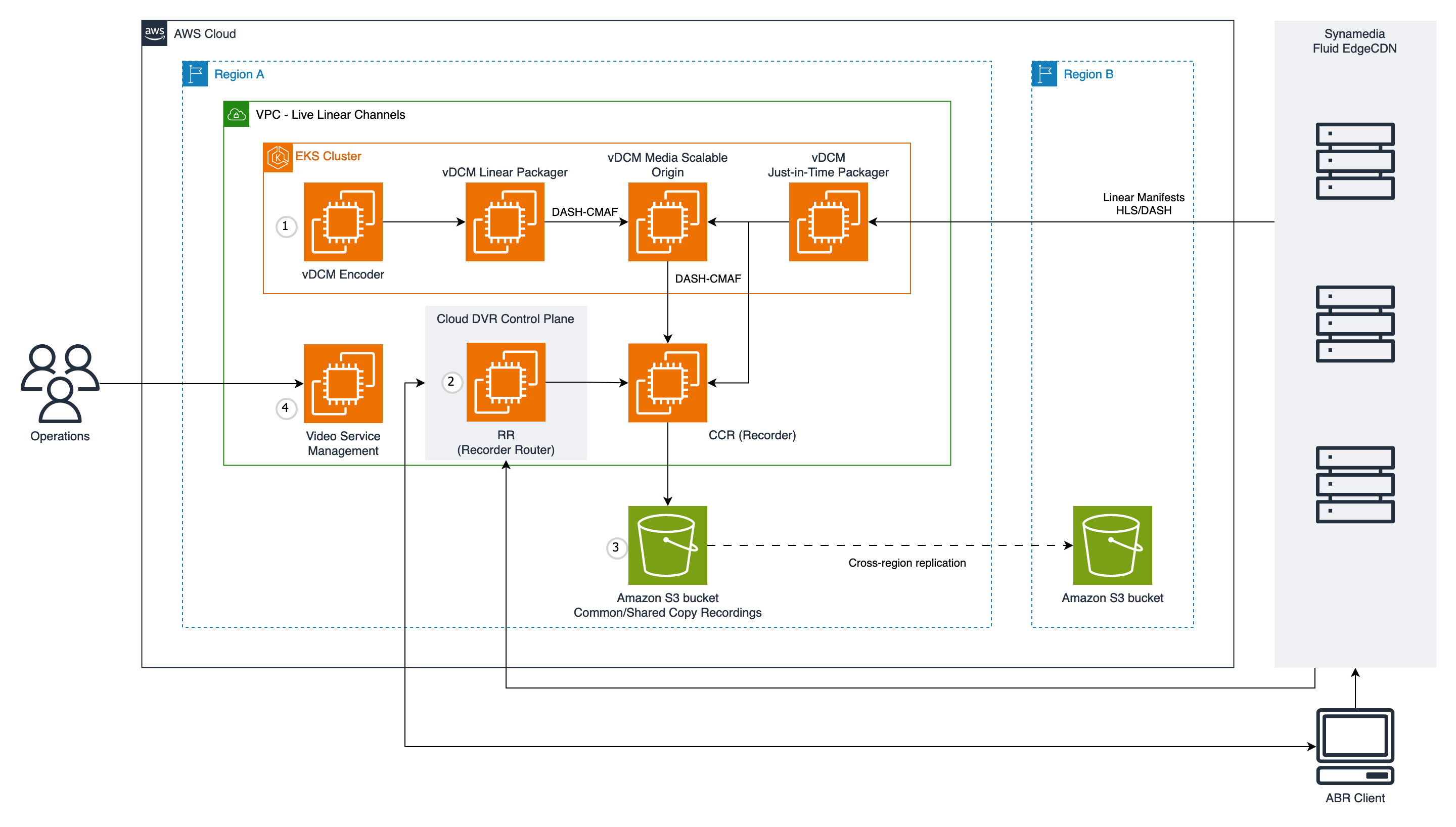Click the numbered step 3 marker
Viewport: 1456px width, 827px height.
616,547
